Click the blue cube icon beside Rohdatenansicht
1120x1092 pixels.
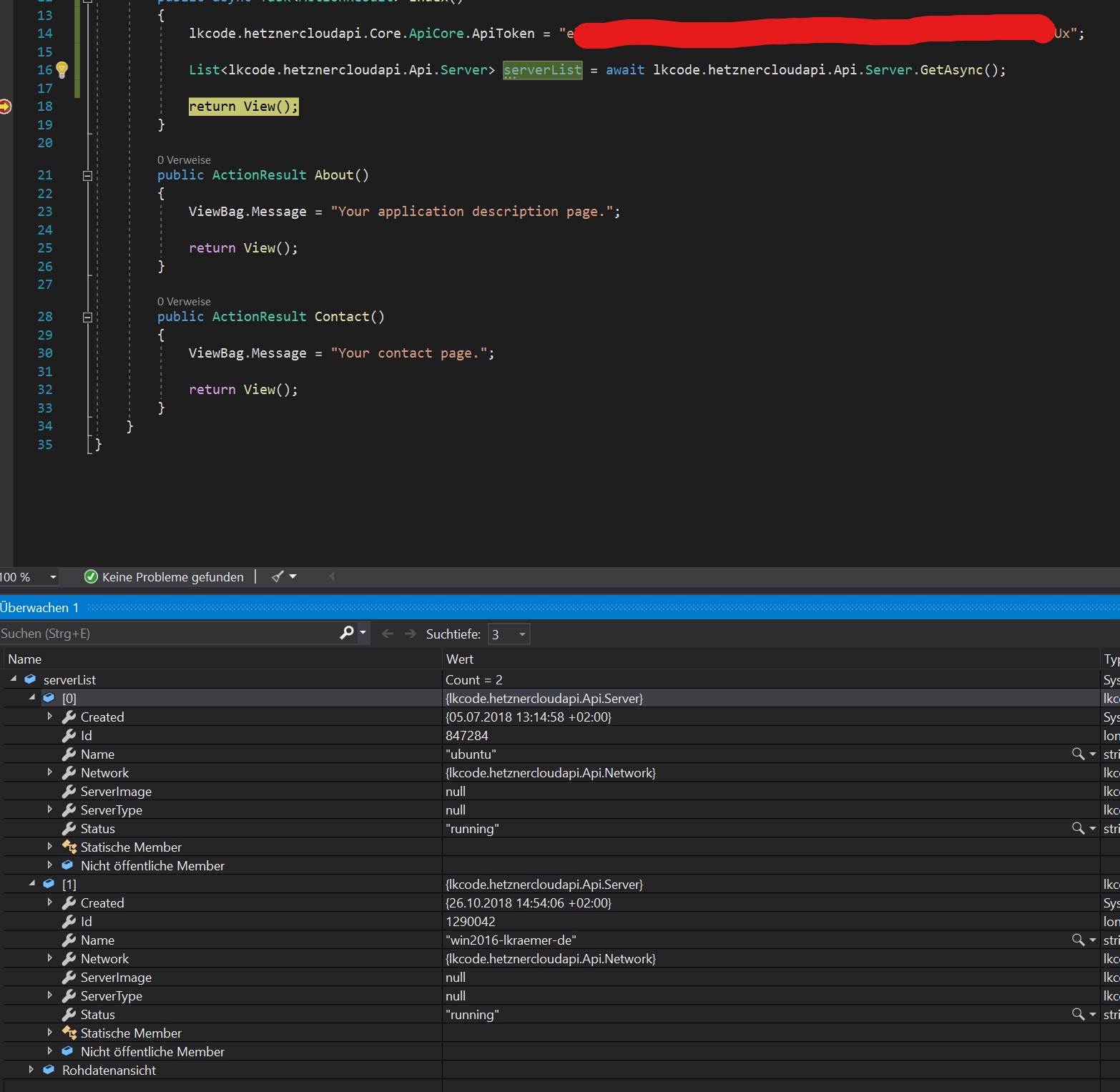click(49, 1070)
